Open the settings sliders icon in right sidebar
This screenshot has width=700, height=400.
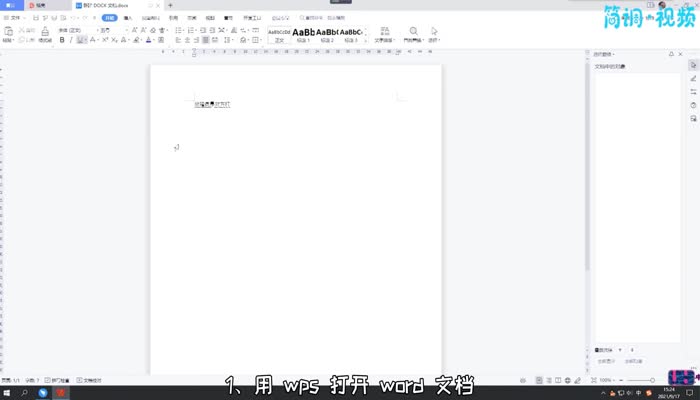coord(693,91)
